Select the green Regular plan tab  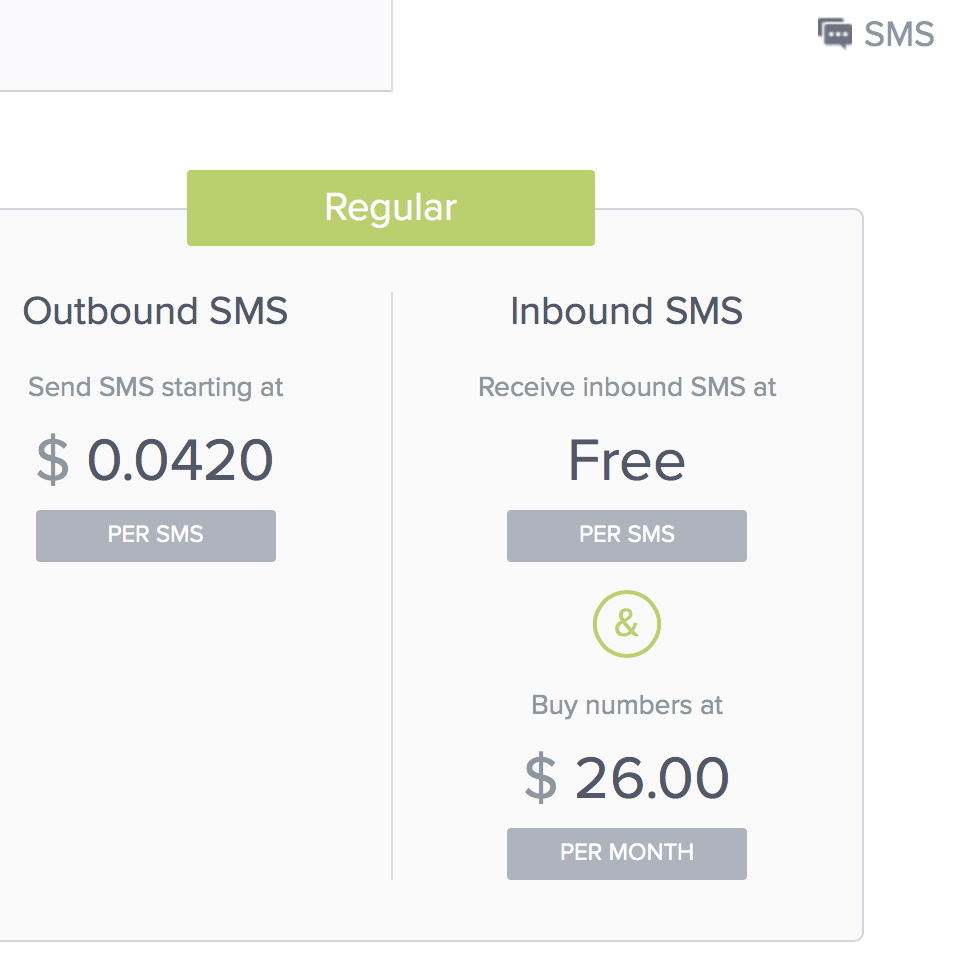pyautogui.click(x=390, y=208)
